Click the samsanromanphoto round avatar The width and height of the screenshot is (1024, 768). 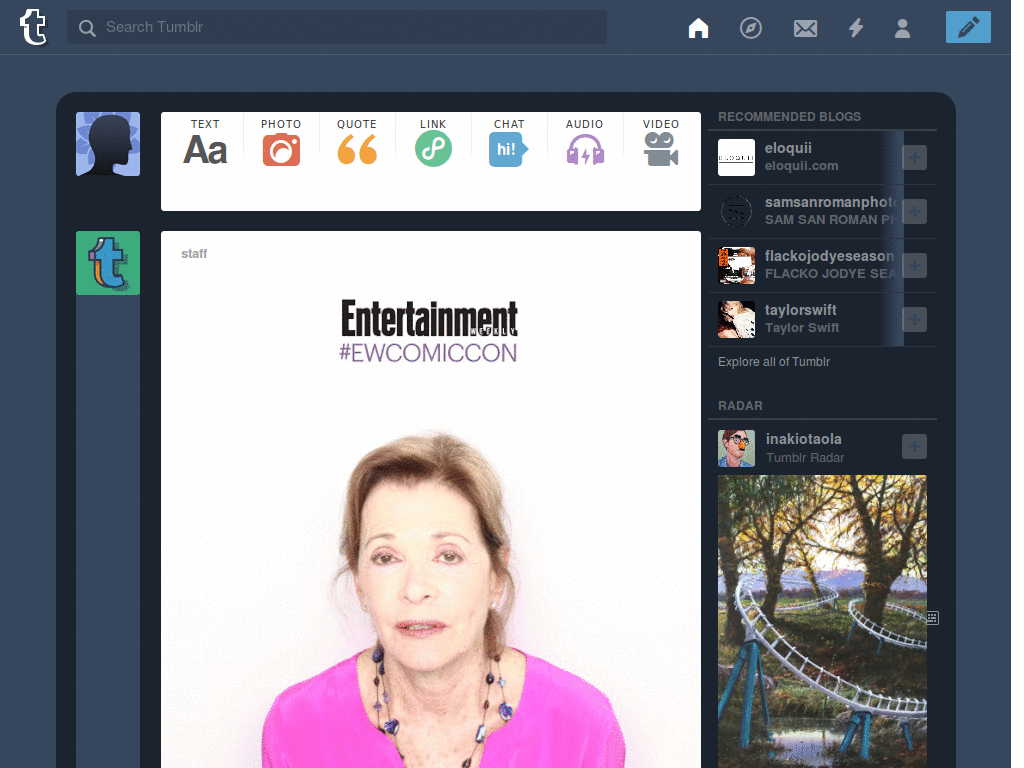[736, 212]
